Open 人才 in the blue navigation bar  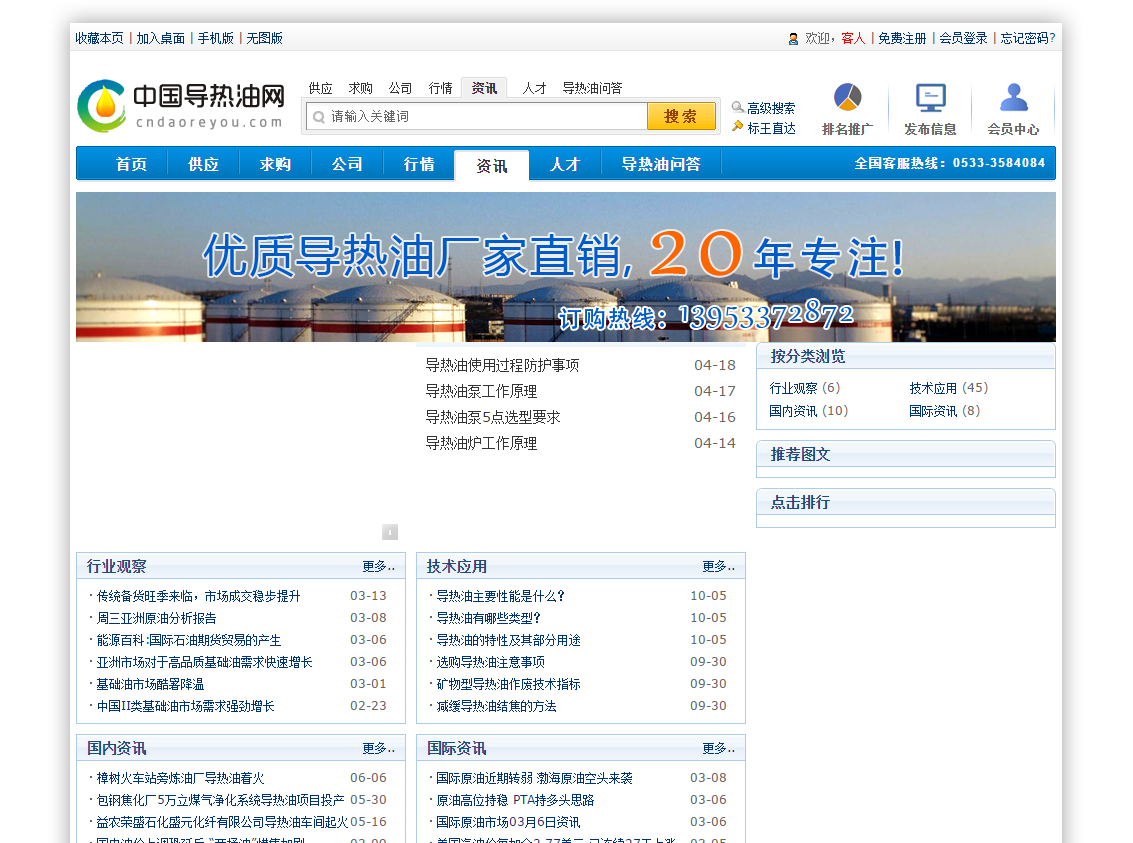[x=565, y=164]
